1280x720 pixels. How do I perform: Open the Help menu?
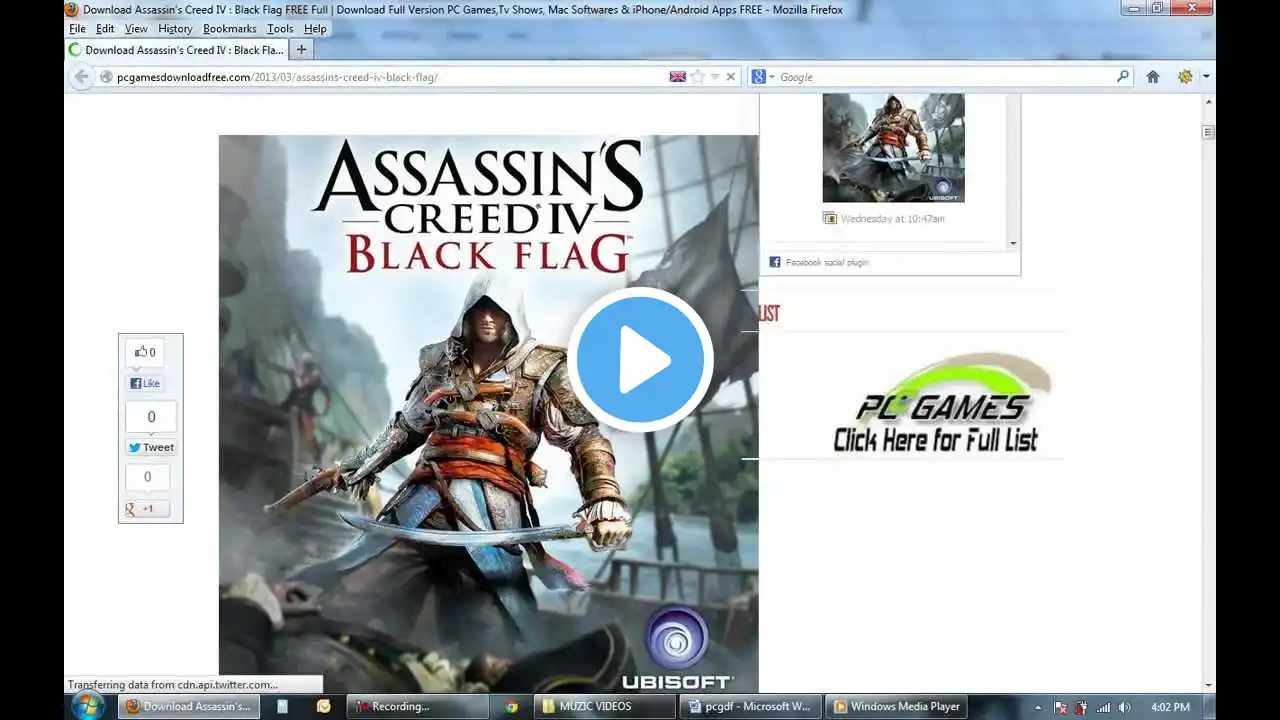pos(315,29)
